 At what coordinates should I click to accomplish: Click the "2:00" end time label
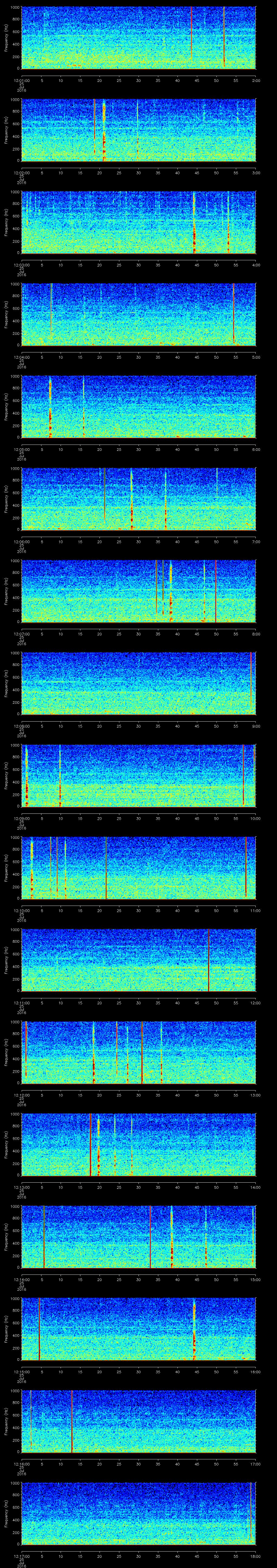pyautogui.click(x=256, y=80)
